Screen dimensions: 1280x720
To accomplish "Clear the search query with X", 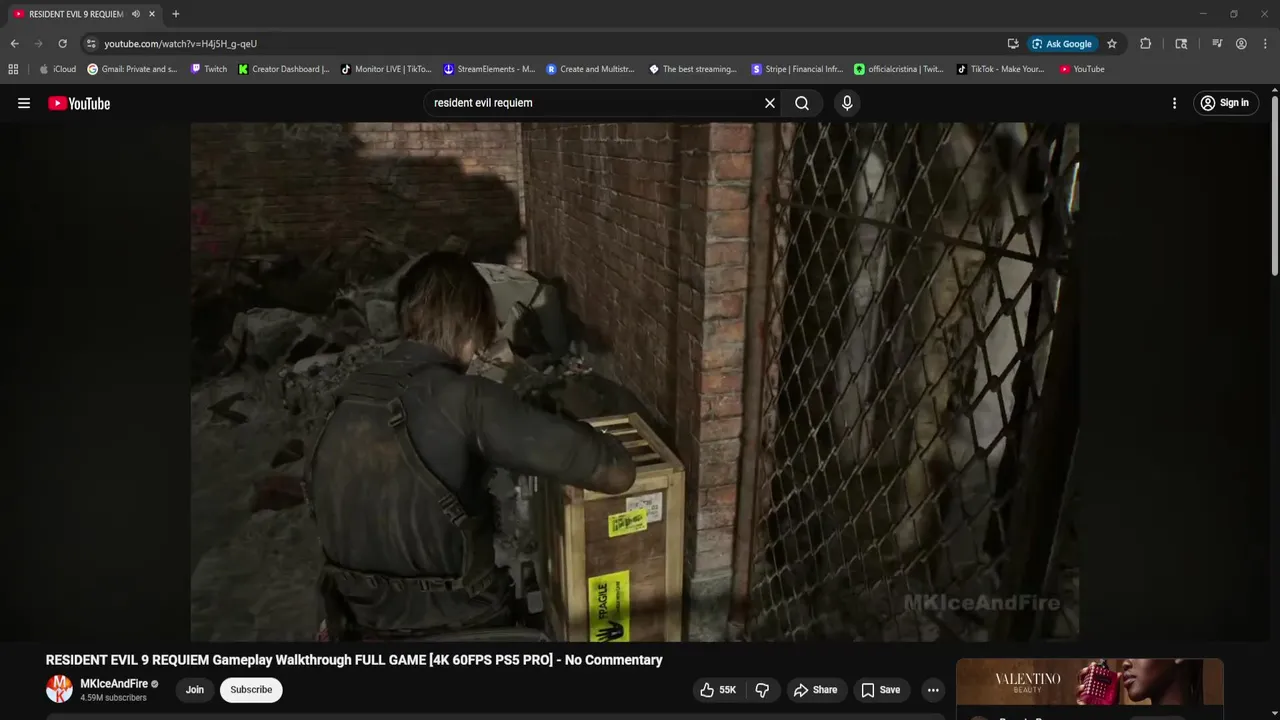I will point(770,103).
